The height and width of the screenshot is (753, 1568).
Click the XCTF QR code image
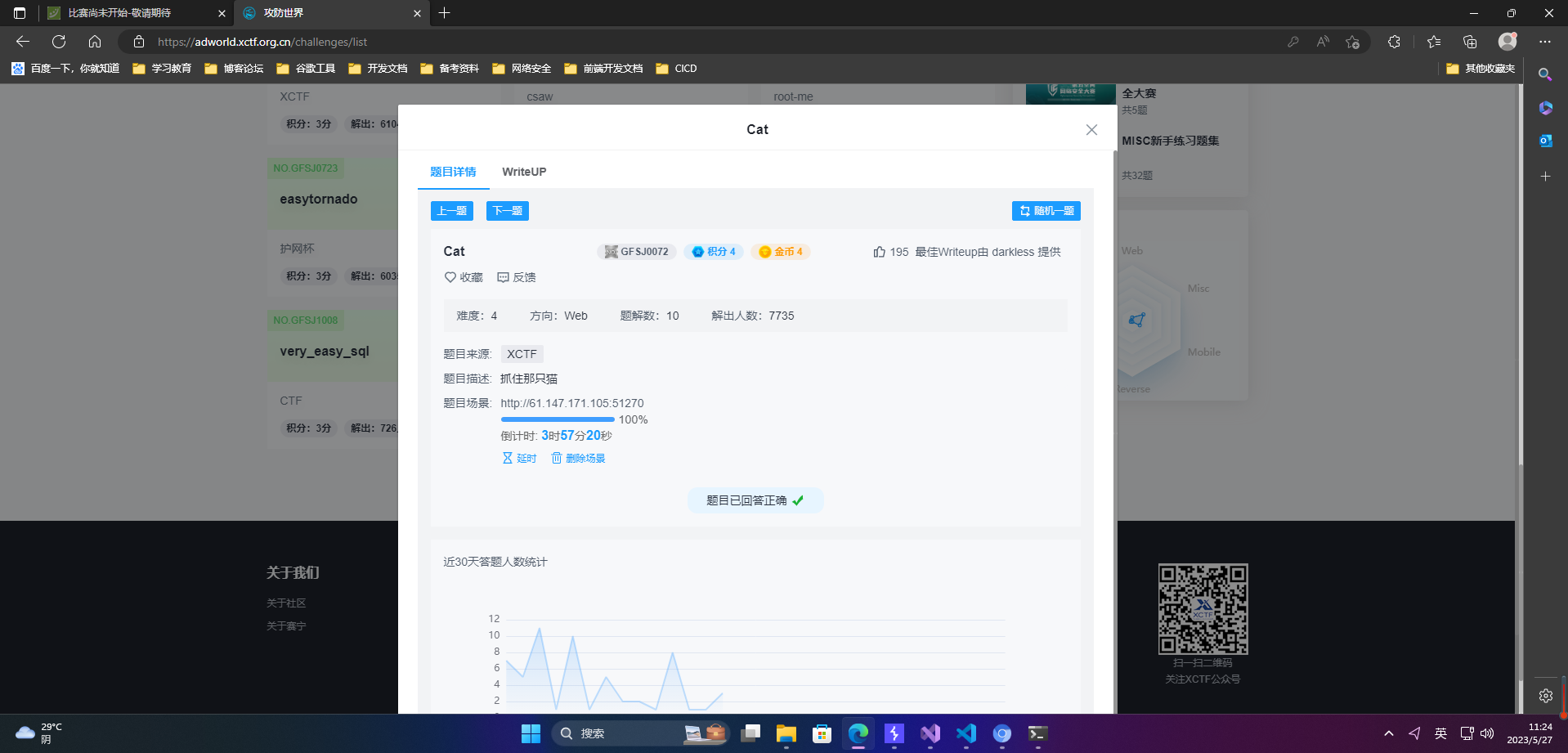pos(1203,609)
